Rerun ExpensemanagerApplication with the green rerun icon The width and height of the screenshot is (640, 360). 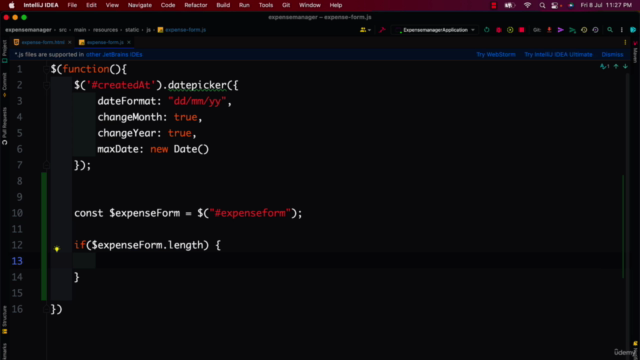487,30
